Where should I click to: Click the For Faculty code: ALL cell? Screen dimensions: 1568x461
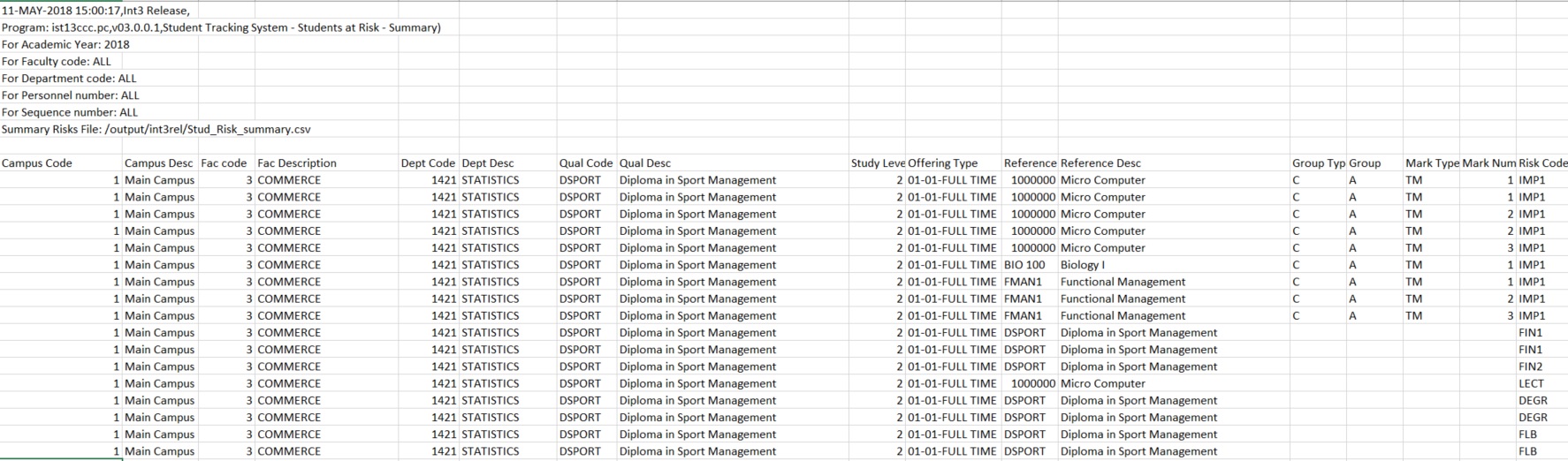click(57, 62)
